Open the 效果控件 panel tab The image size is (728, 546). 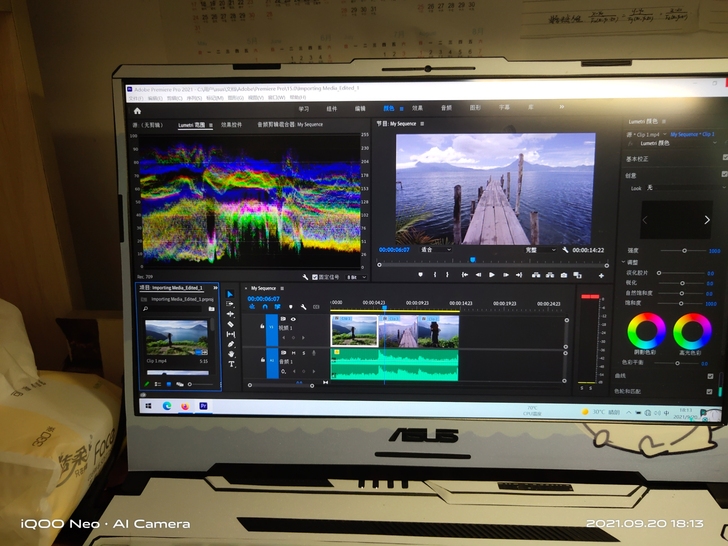232,125
